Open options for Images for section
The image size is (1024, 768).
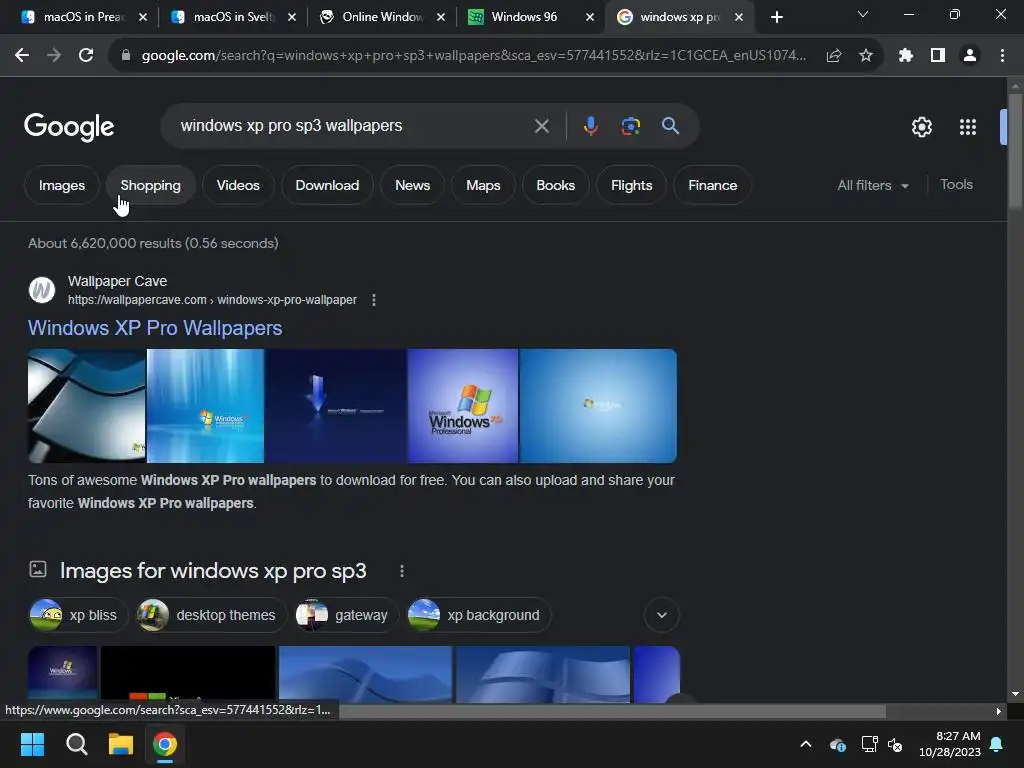[x=402, y=571]
